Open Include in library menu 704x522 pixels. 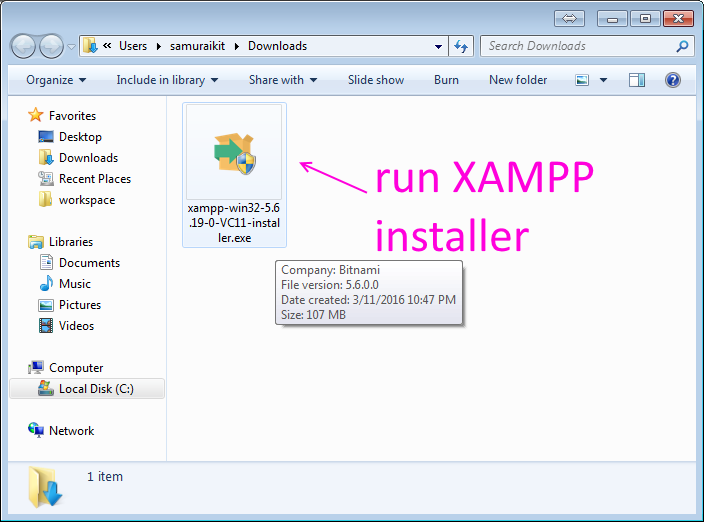(167, 80)
